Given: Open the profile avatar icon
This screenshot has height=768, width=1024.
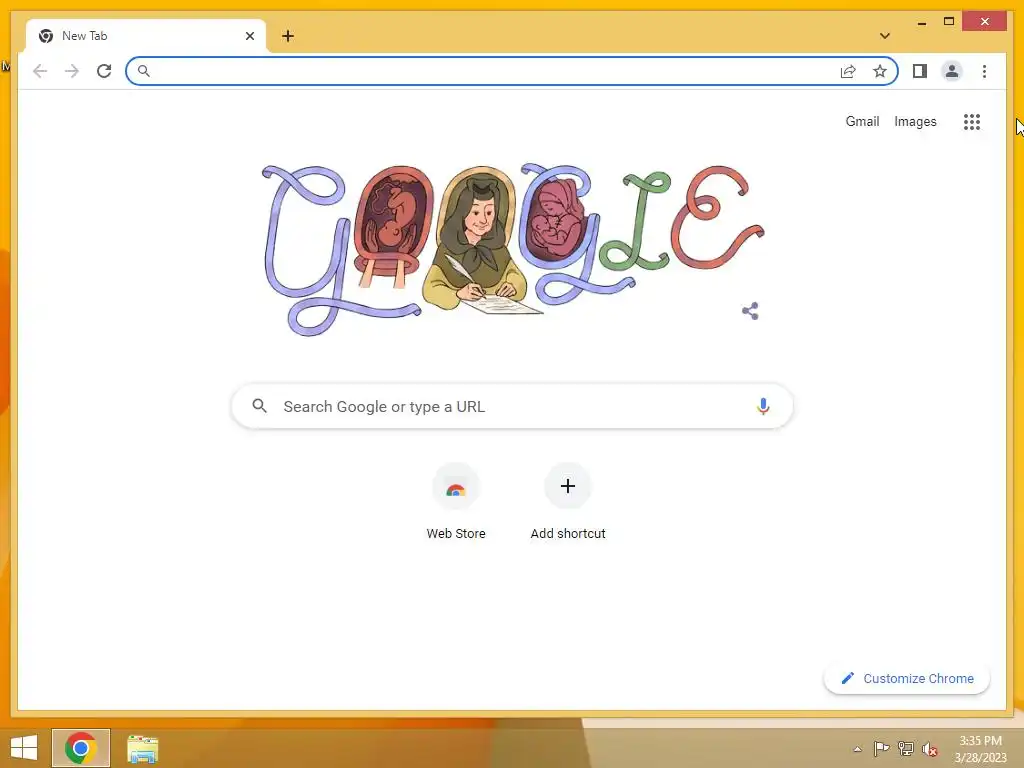Looking at the screenshot, I should point(952,71).
